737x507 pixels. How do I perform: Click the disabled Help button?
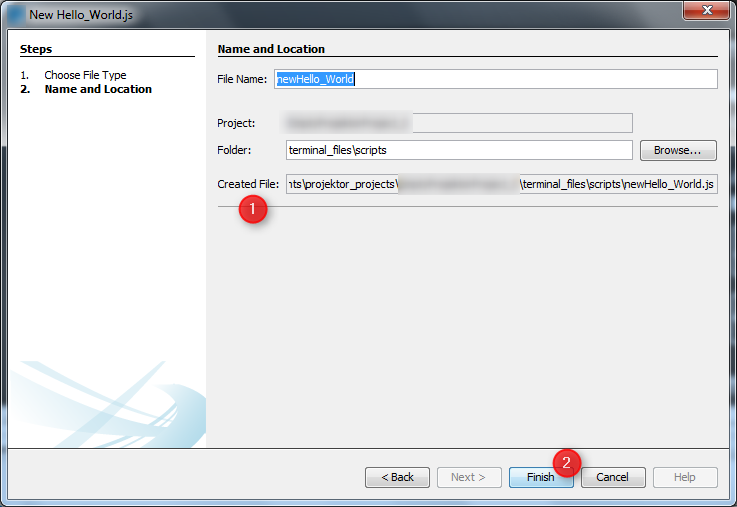tap(685, 477)
